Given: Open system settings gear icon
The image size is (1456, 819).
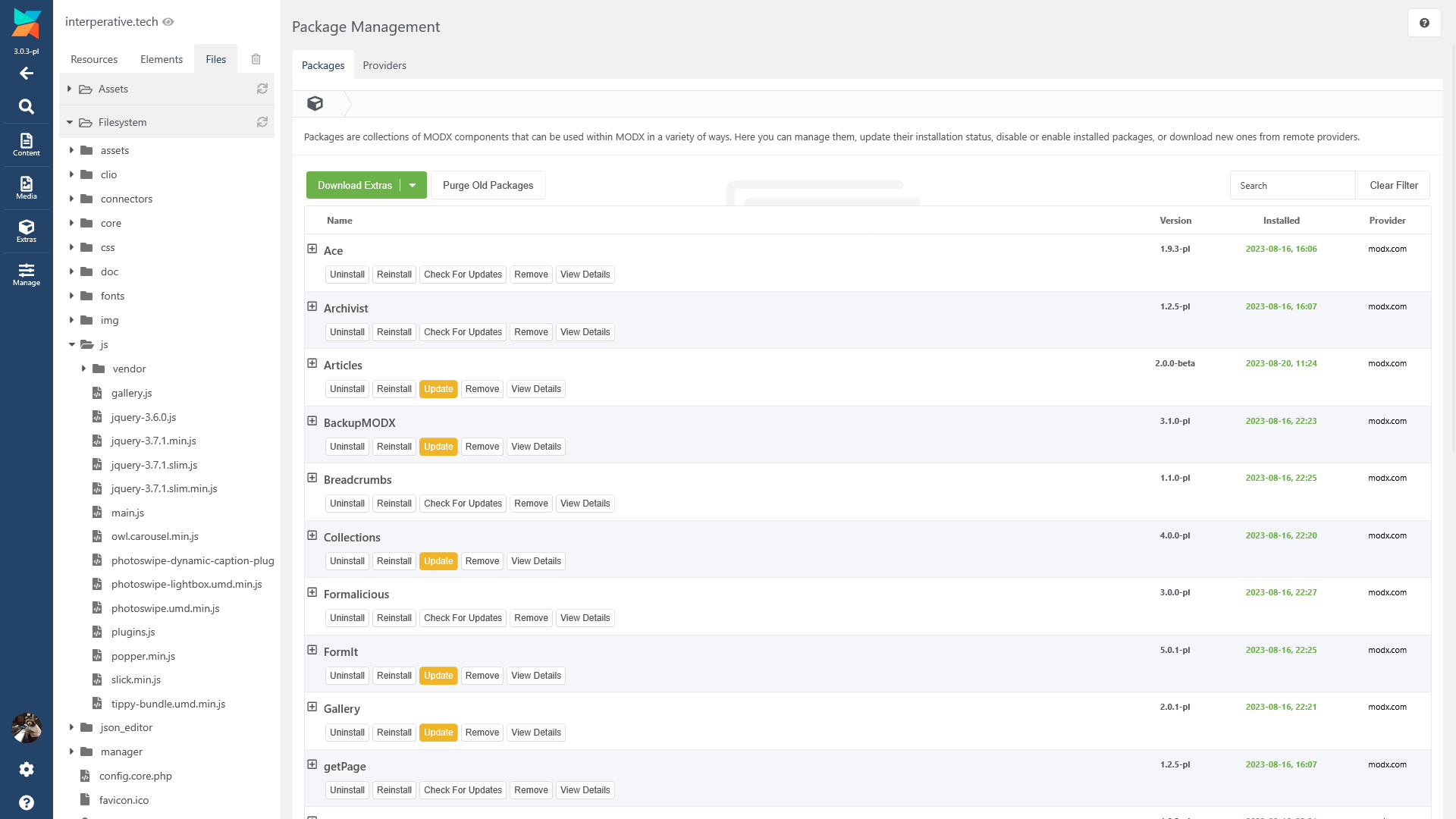Looking at the screenshot, I should (x=27, y=770).
